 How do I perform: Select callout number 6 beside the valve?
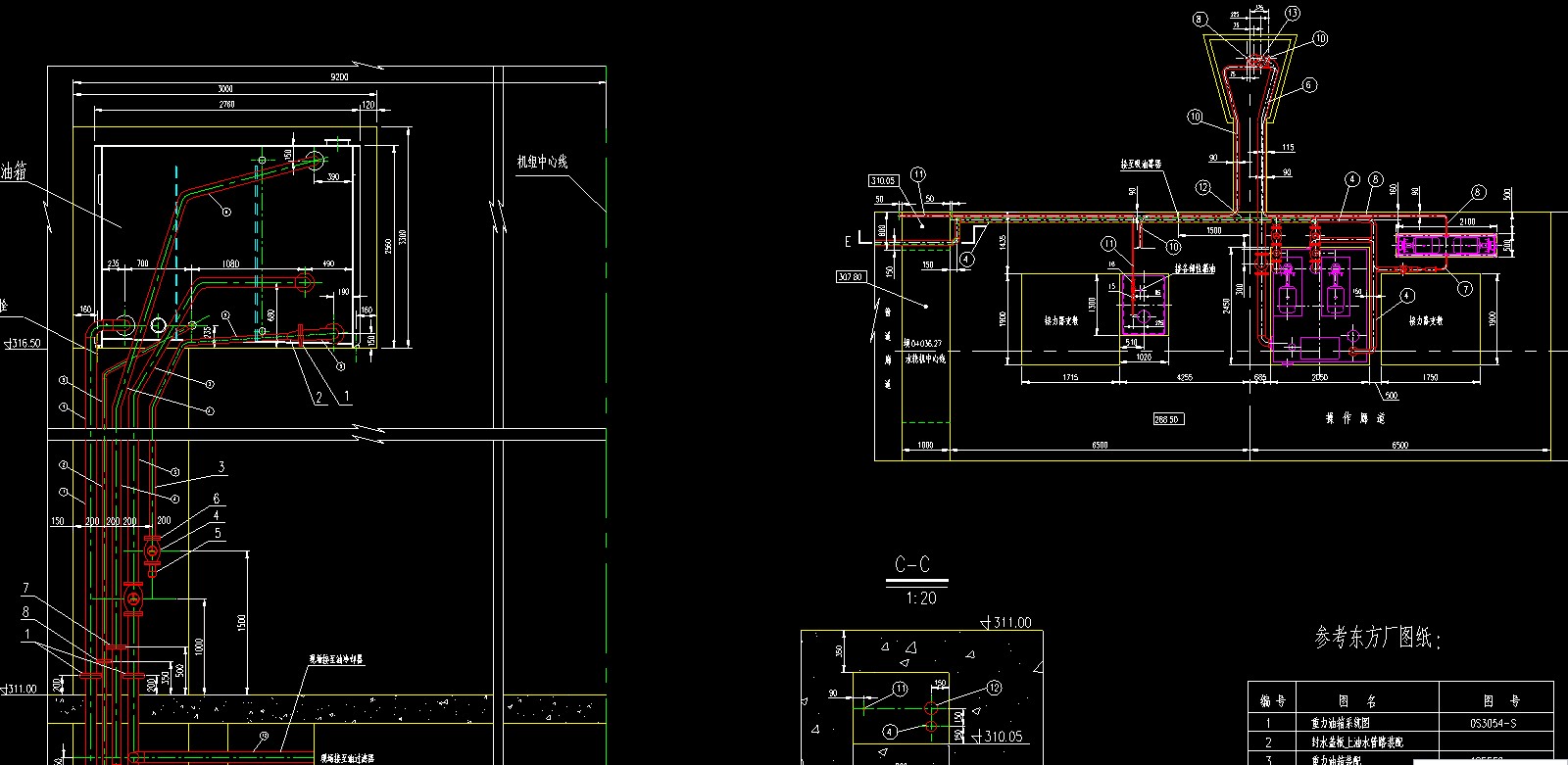coord(217,500)
